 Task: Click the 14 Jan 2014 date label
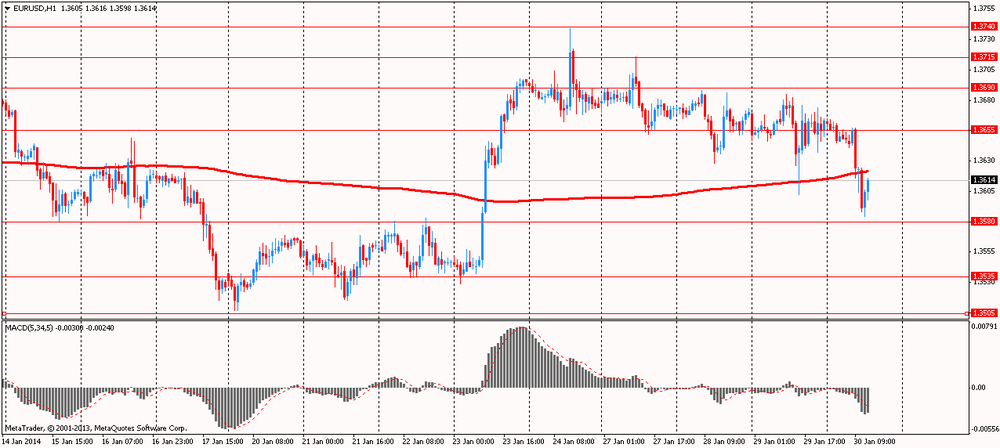[x=20, y=441]
